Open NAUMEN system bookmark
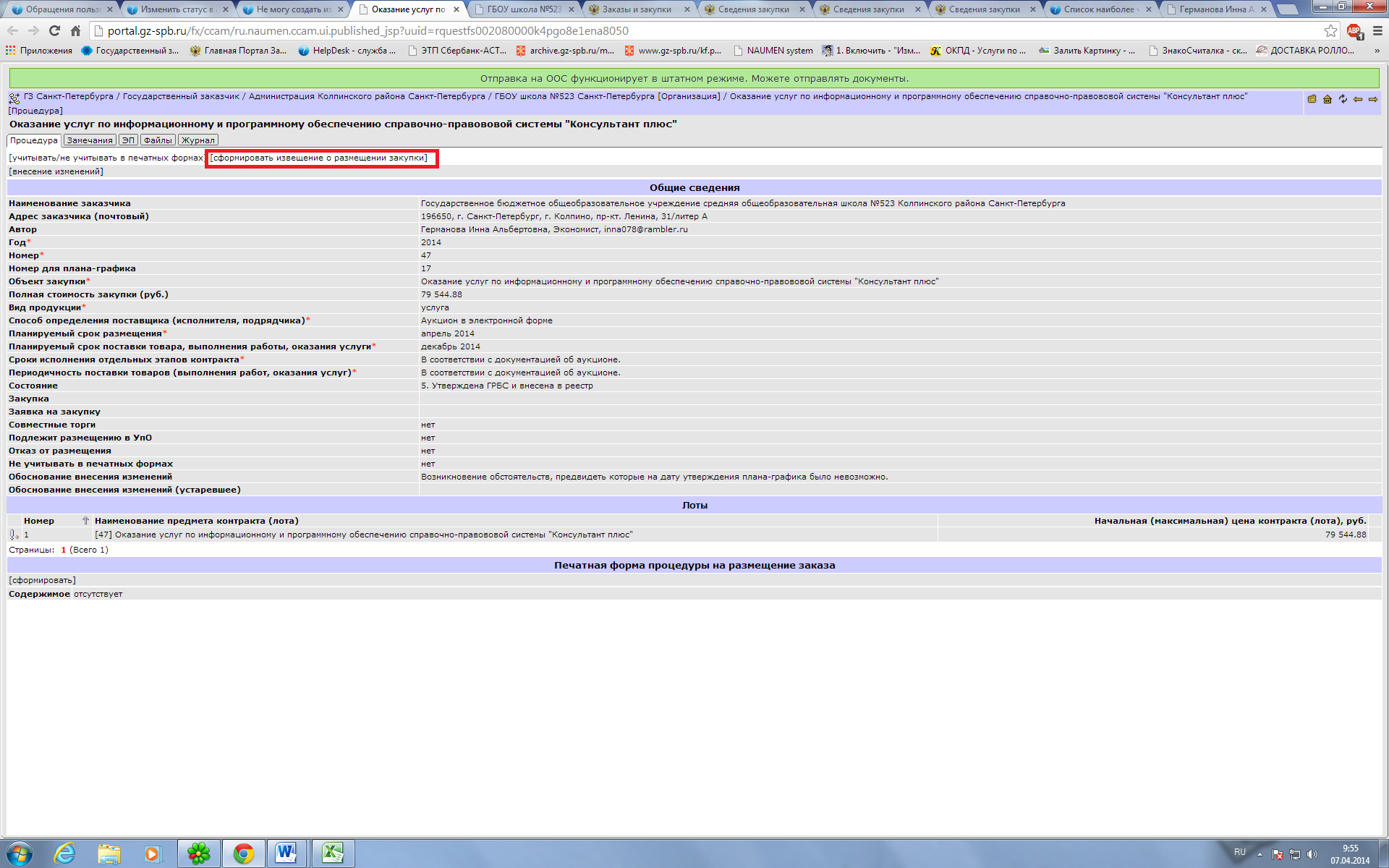Image resolution: width=1389 pixels, height=868 pixels. (773, 51)
